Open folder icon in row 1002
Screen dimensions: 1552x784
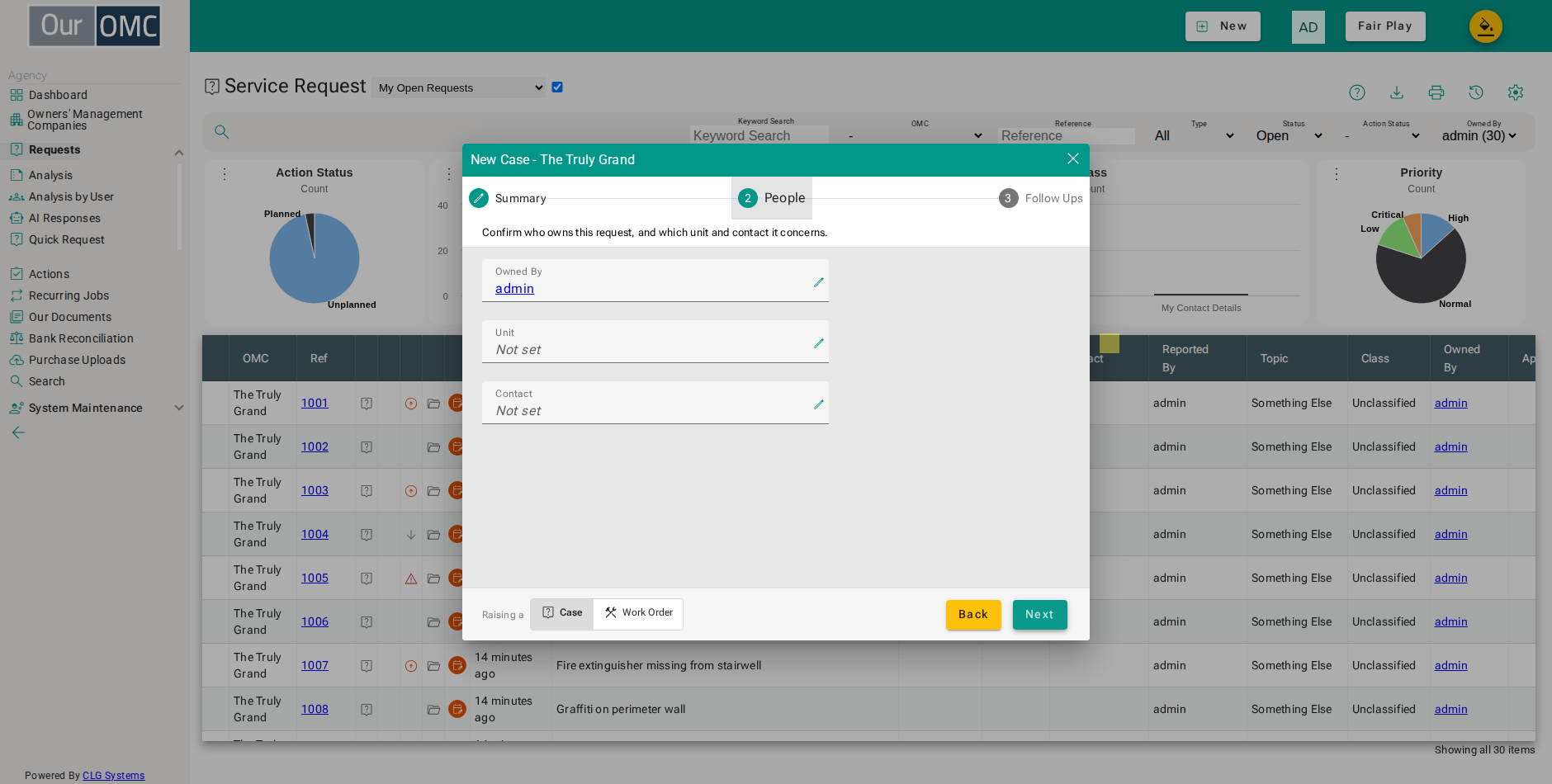(433, 447)
